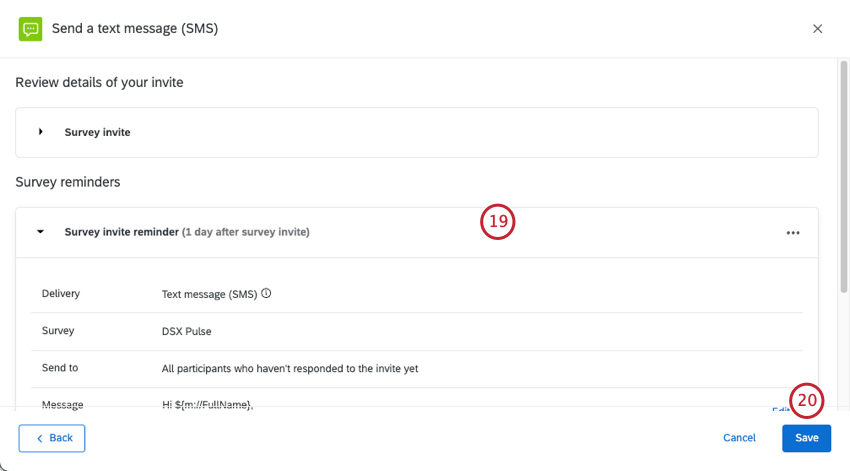850x471 pixels.
Task: Close the Send a text message dialog
Action: coord(817,29)
